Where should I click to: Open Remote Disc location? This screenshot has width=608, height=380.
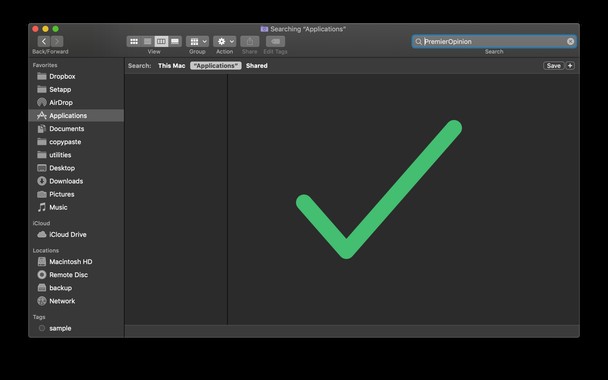click(76, 275)
